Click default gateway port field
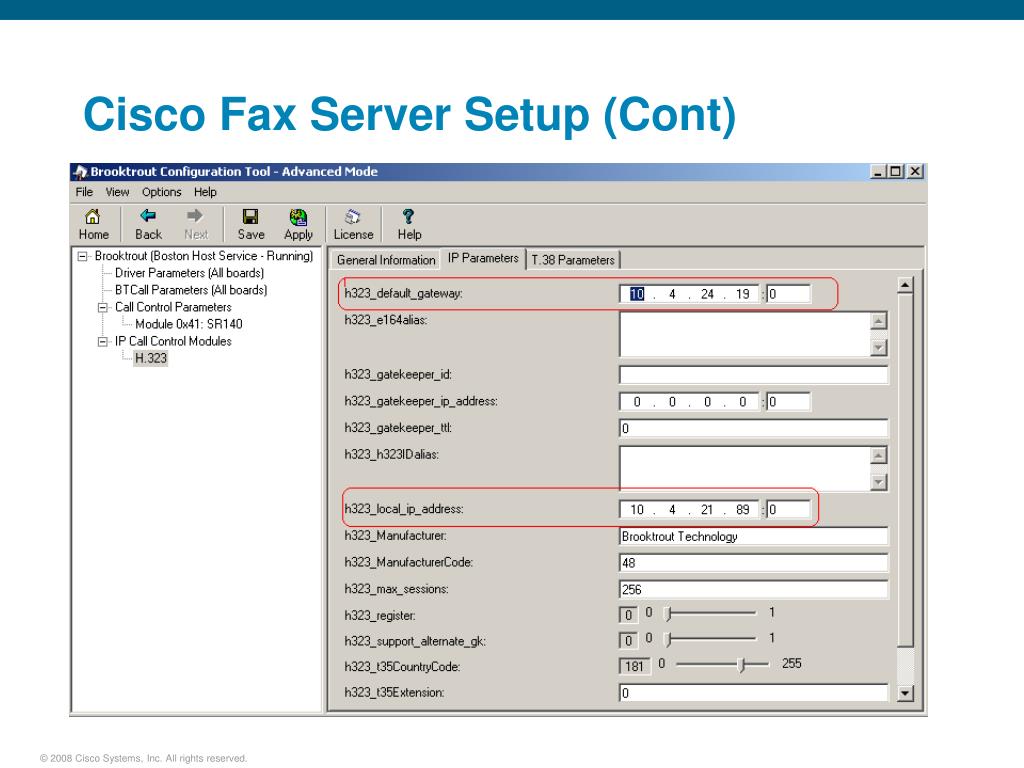This screenshot has height=768, width=1024. coord(788,294)
